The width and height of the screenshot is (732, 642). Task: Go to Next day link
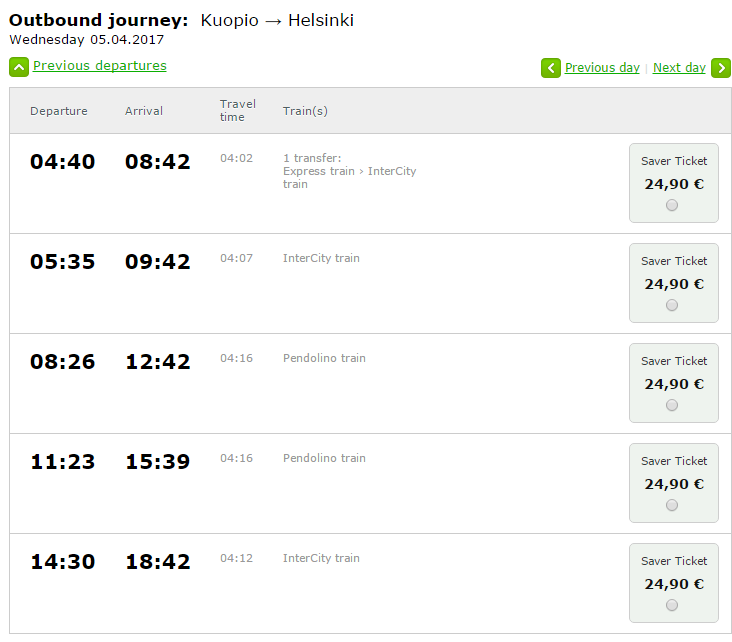pos(679,68)
